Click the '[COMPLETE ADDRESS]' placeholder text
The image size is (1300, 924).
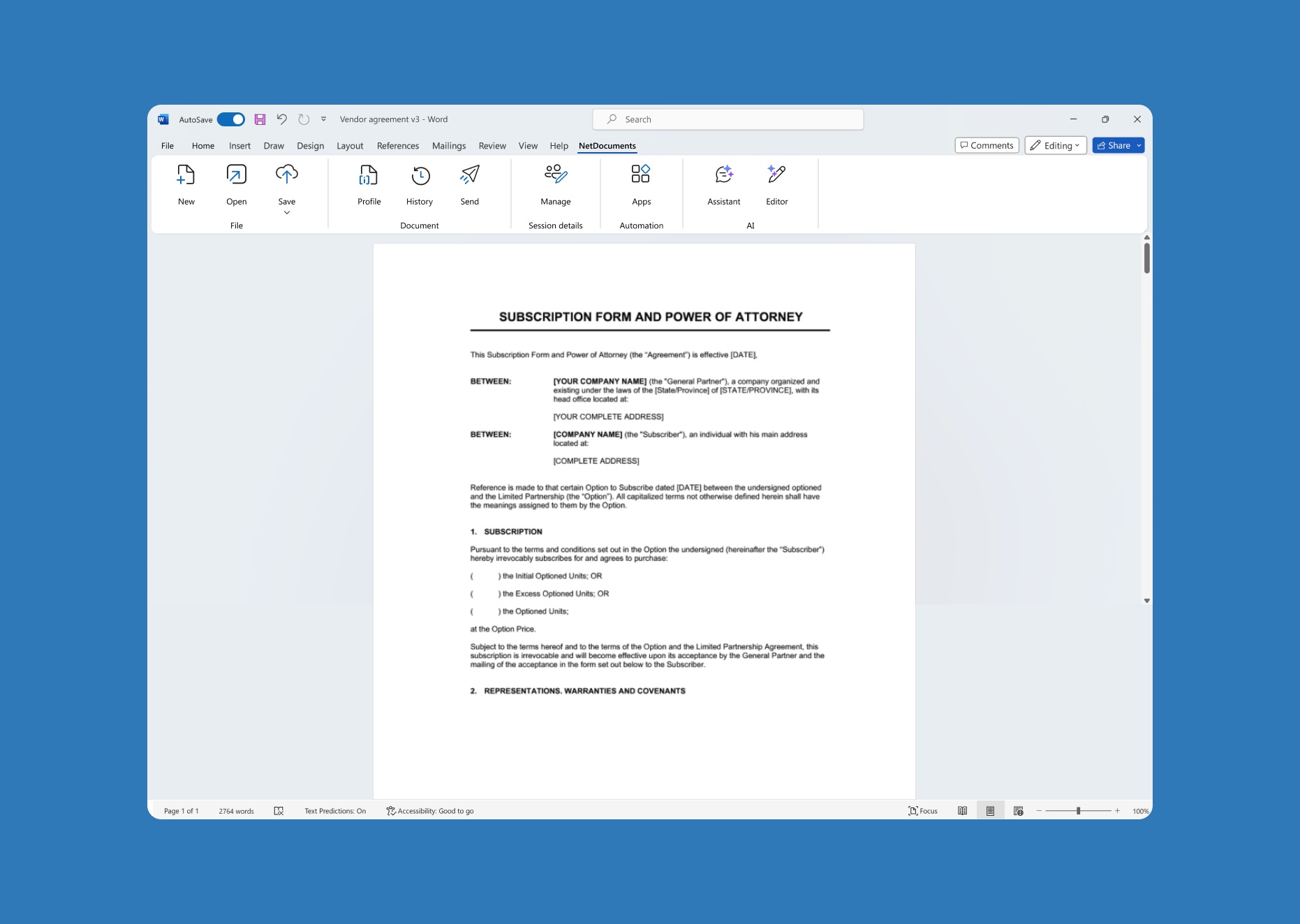click(x=596, y=461)
